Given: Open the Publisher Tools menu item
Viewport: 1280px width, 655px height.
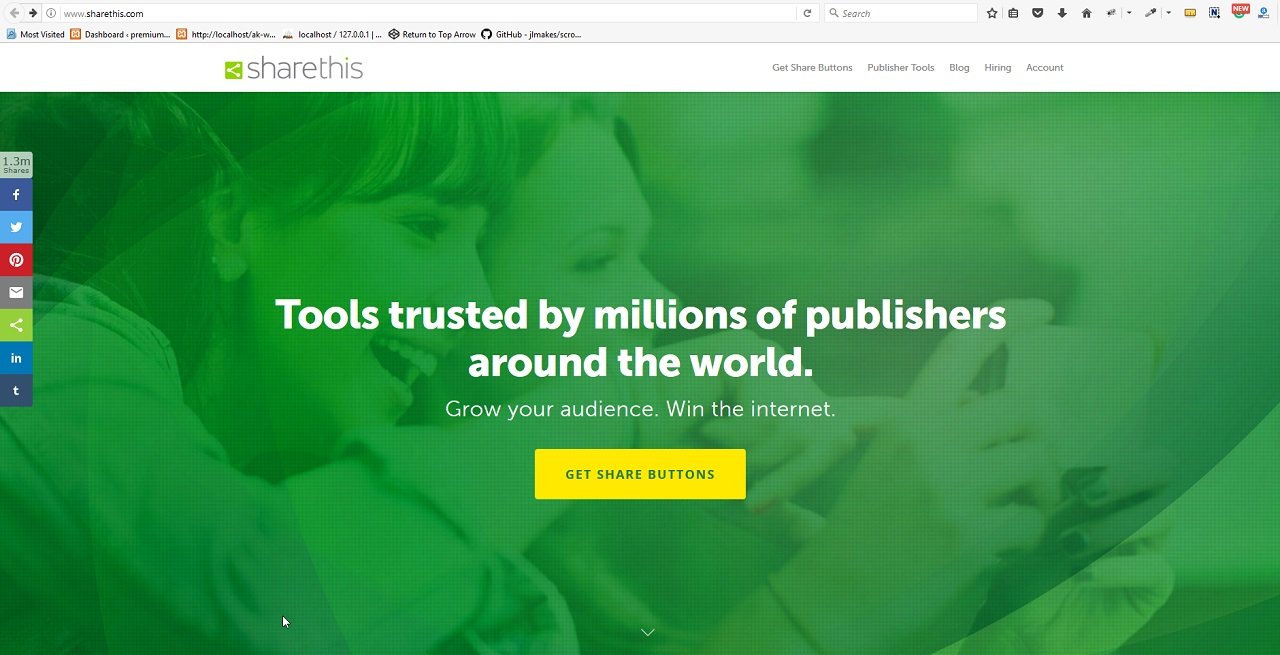Looking at the screenshot, I should (x=900, y=68).
